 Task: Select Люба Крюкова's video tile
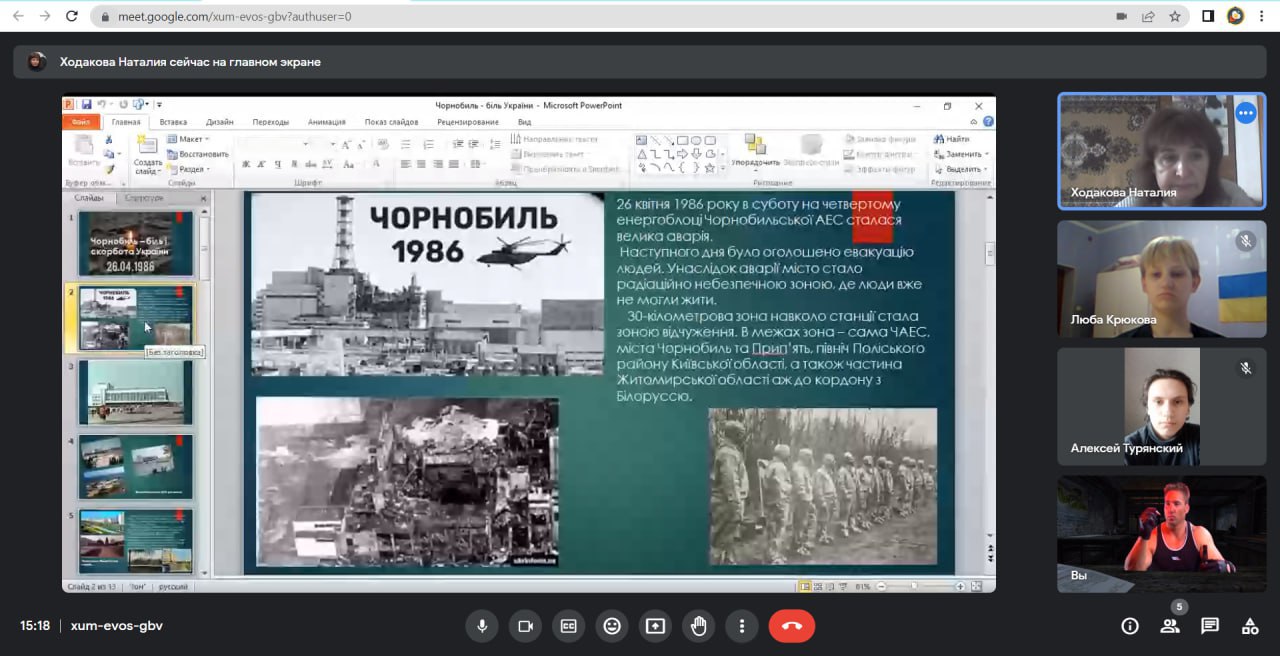click(x=1161, y=278)
